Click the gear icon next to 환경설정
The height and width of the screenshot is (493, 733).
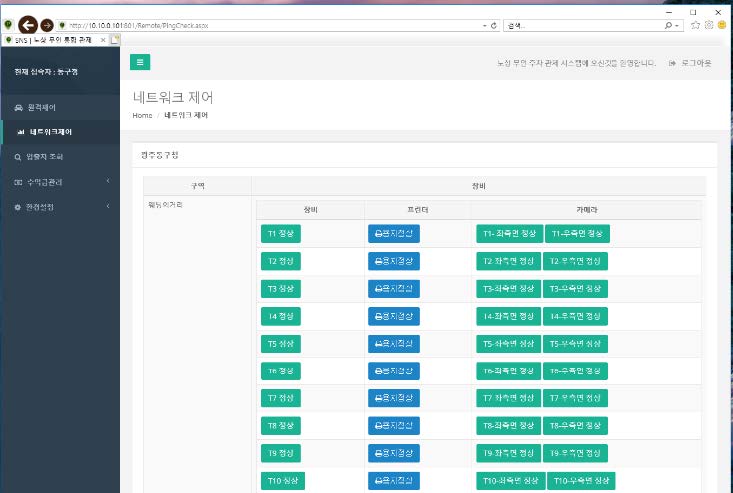[17, 207]
